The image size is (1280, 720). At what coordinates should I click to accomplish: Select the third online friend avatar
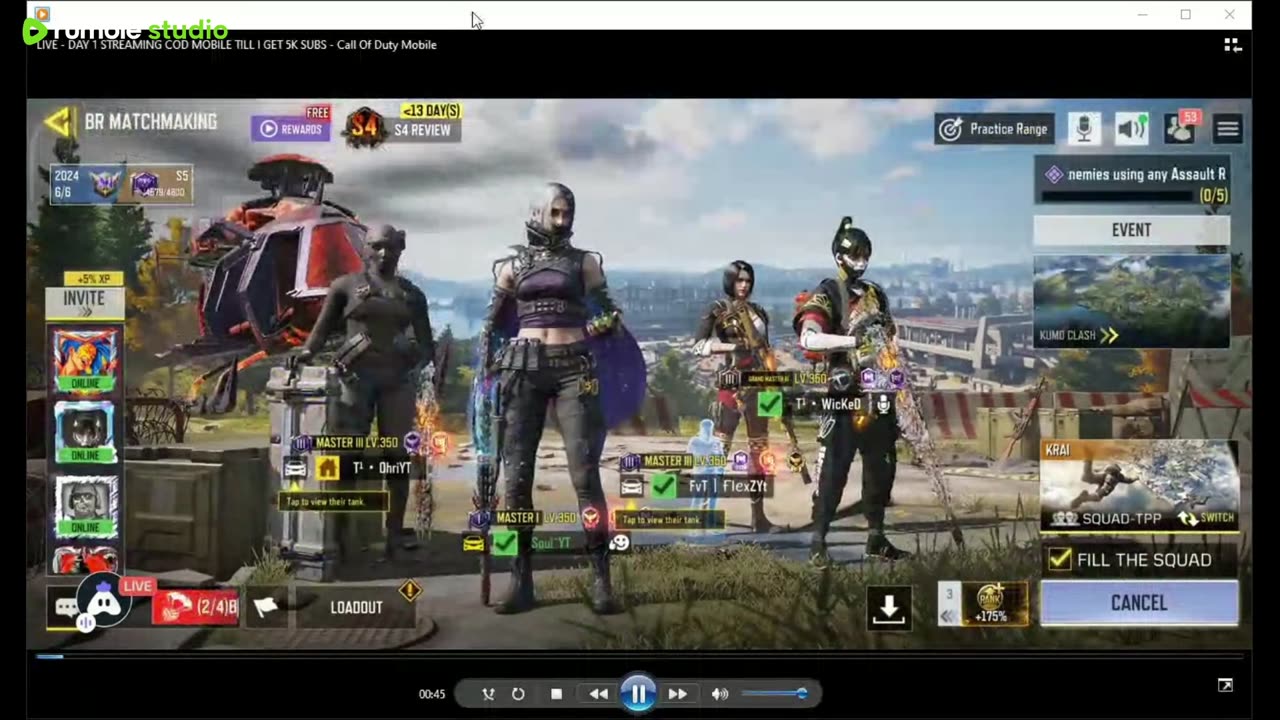[x=85, y=505]
